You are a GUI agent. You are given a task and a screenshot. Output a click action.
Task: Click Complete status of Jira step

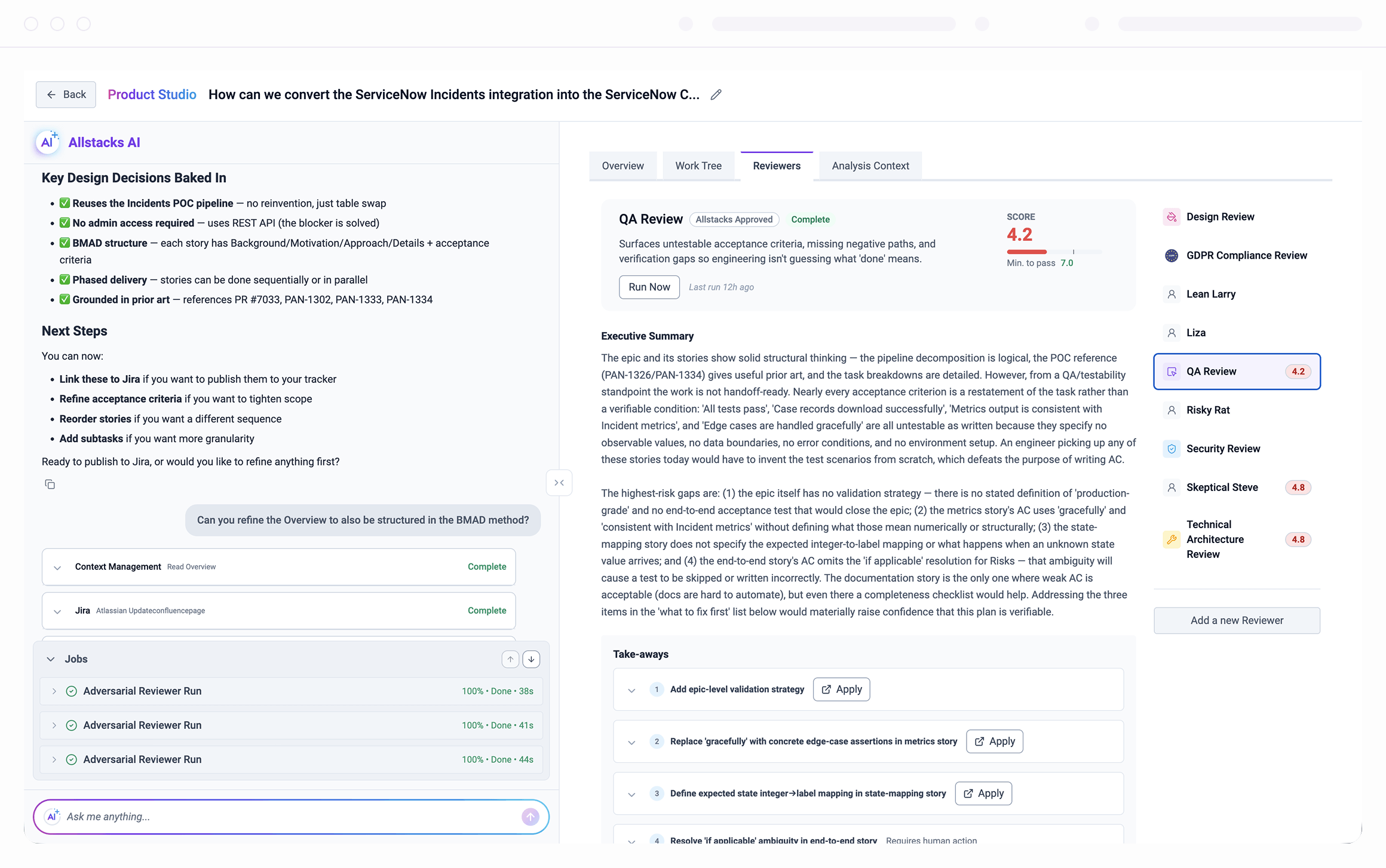[486, 611]
